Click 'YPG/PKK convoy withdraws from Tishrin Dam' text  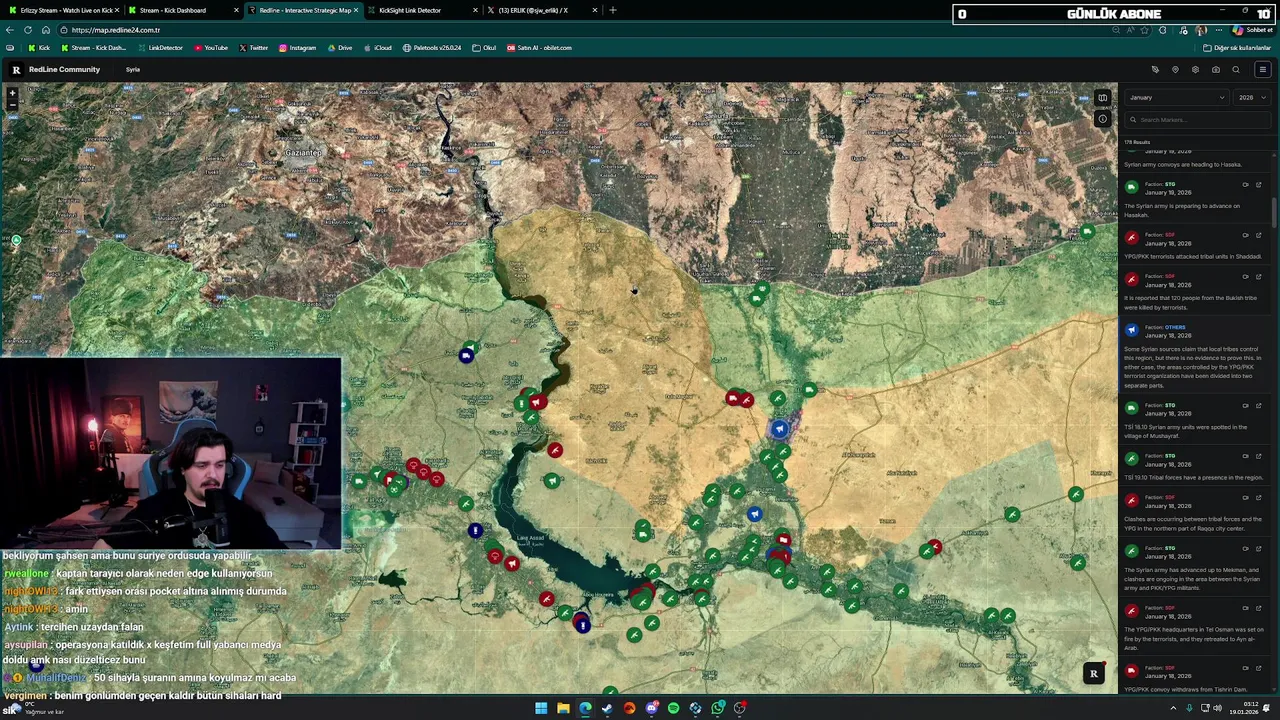point(1185,689)
